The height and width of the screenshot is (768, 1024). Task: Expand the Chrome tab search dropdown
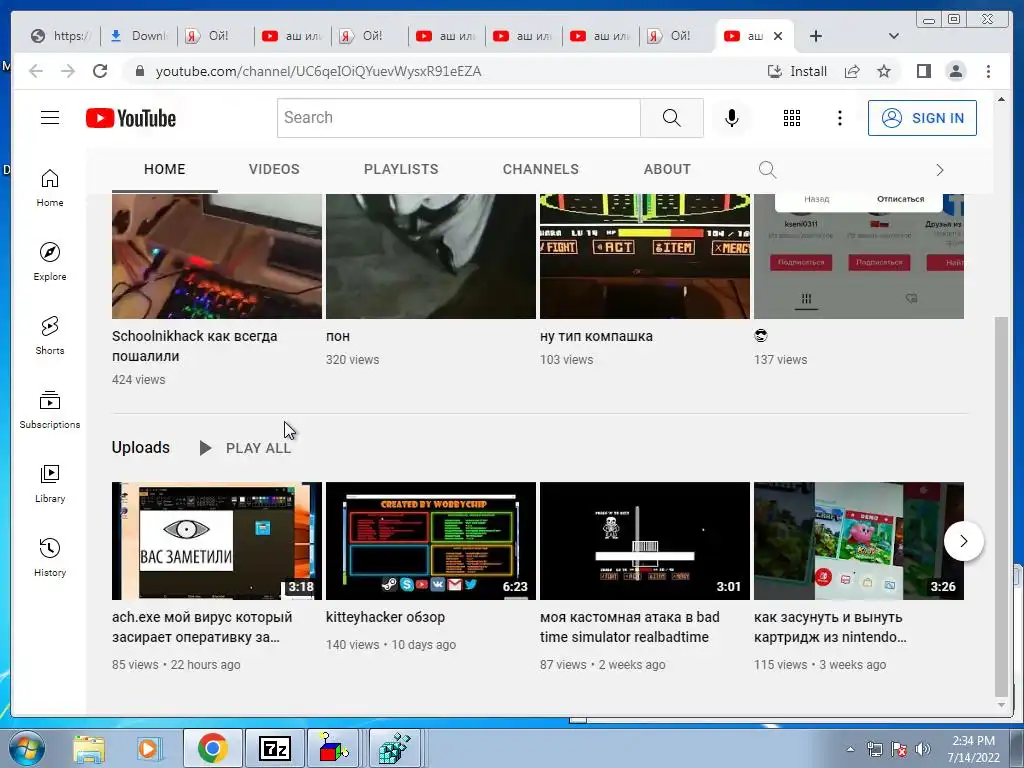coord(893,36)
